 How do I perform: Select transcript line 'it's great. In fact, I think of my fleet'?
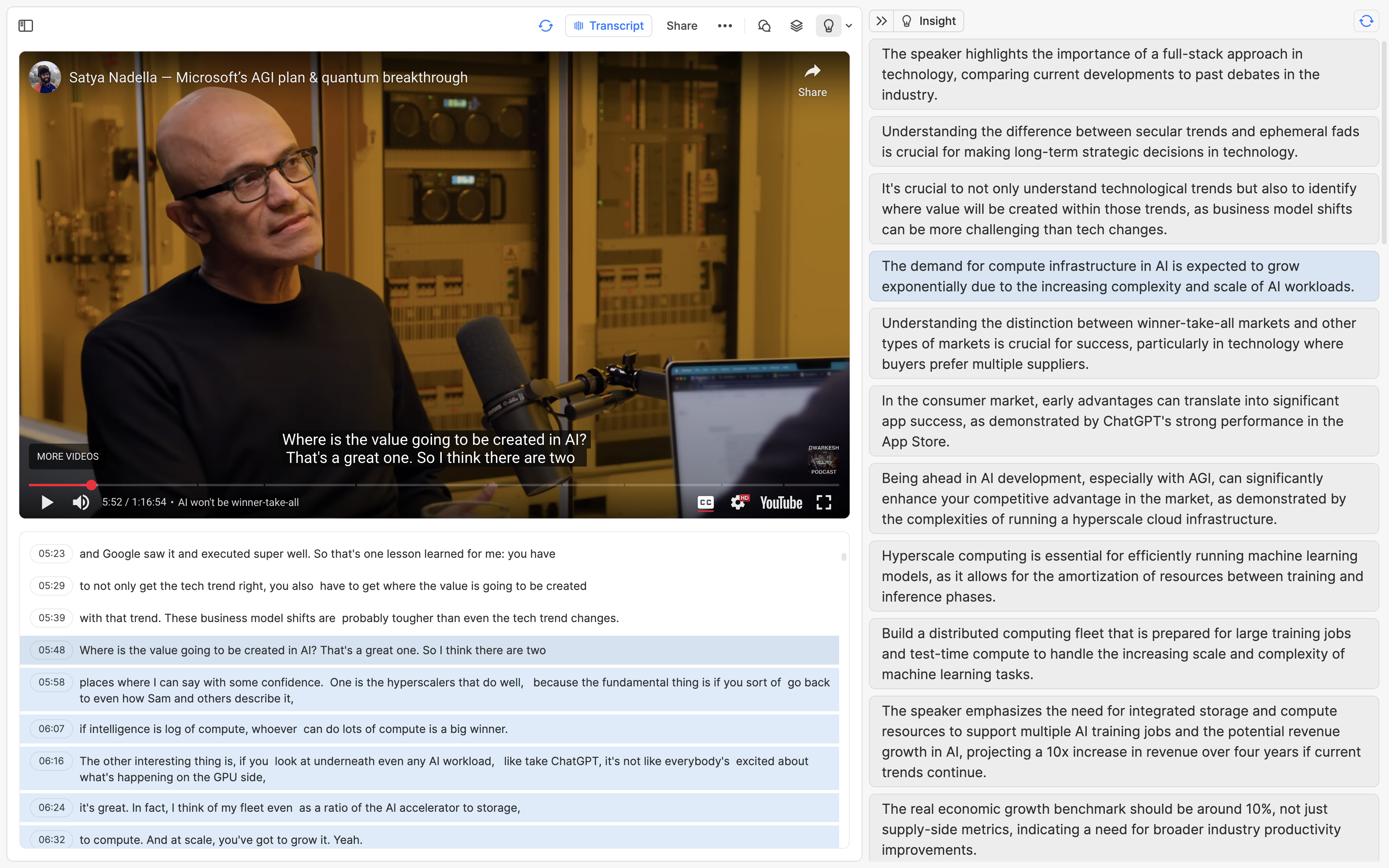click(429, 808)
